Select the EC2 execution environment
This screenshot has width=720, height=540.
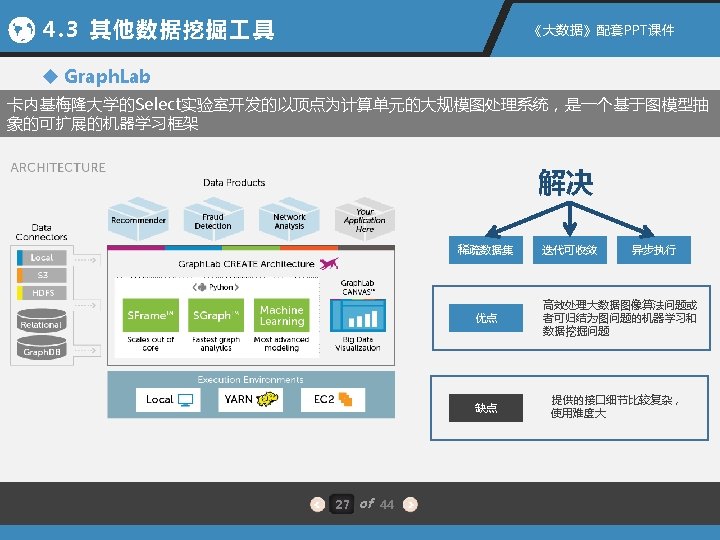[333, 399]
